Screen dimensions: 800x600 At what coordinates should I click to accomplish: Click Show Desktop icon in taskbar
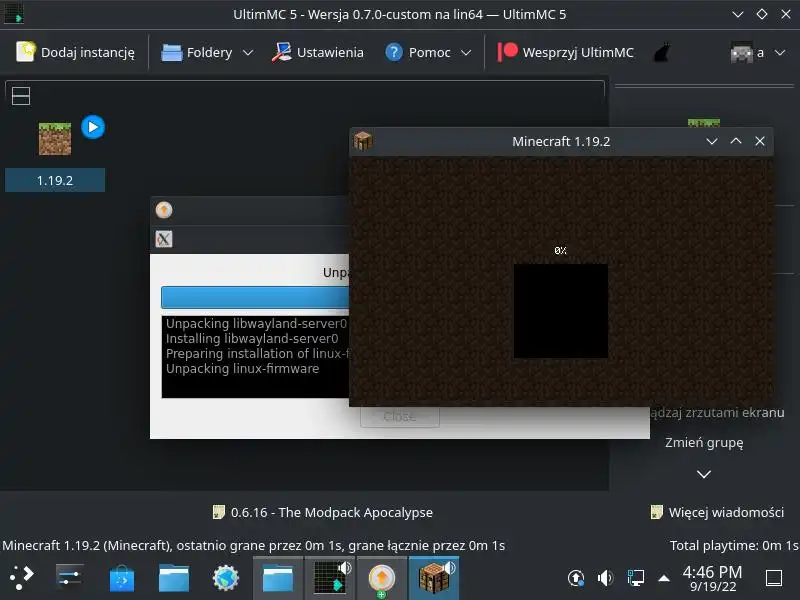click(x=774, y=578)
